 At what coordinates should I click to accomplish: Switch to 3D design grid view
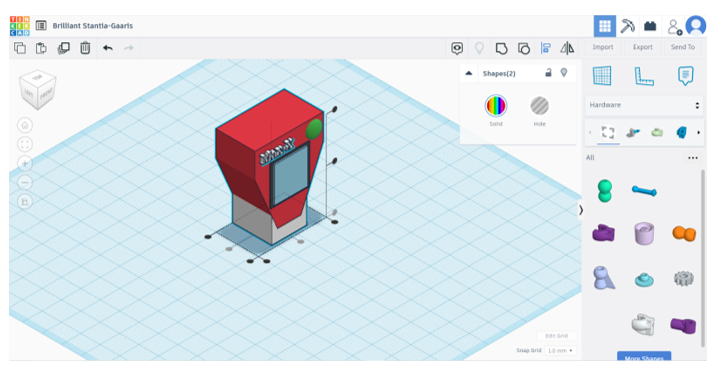[x=605, y=26]
